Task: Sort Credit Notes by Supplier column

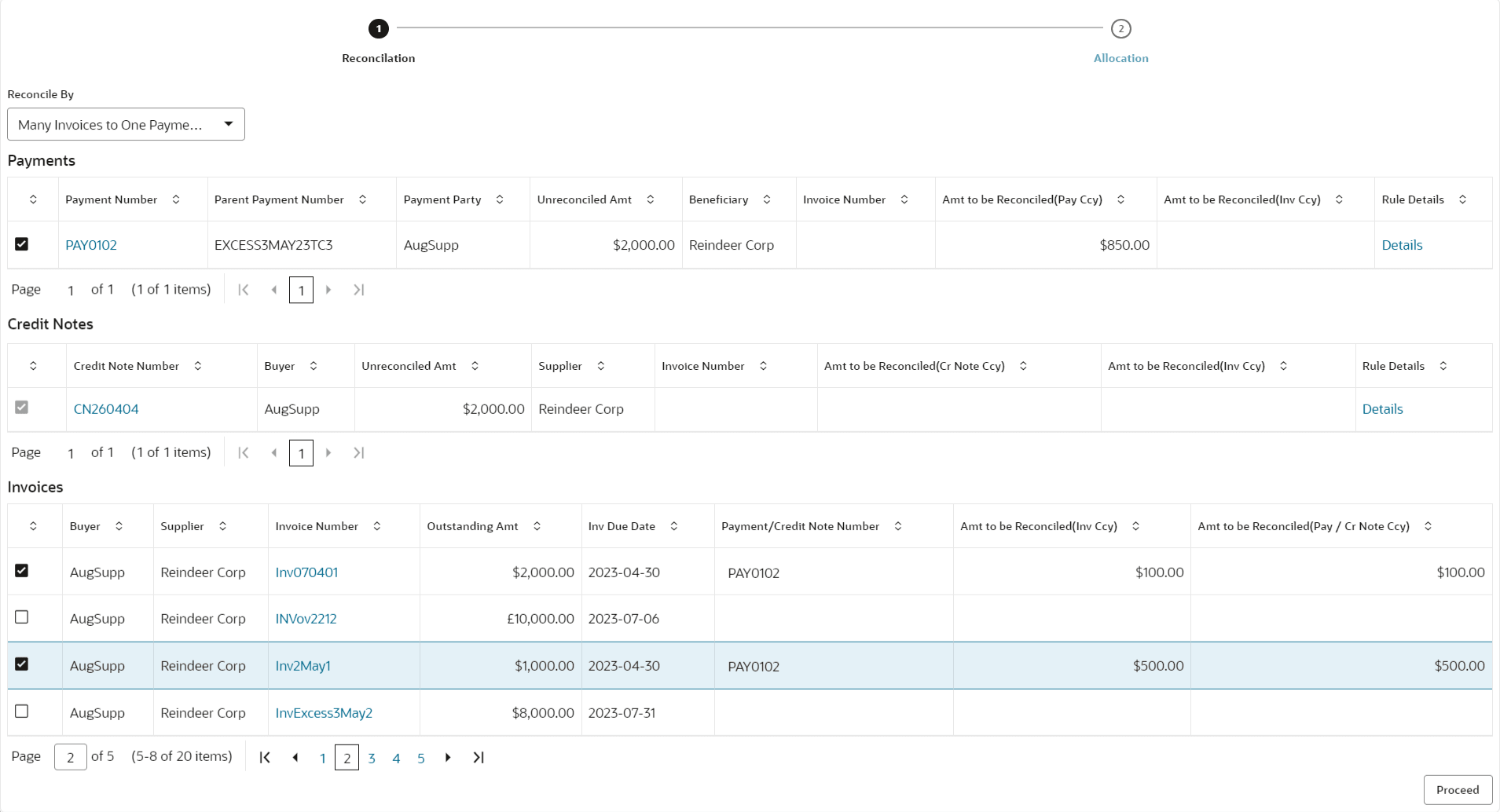Action: 601,366
